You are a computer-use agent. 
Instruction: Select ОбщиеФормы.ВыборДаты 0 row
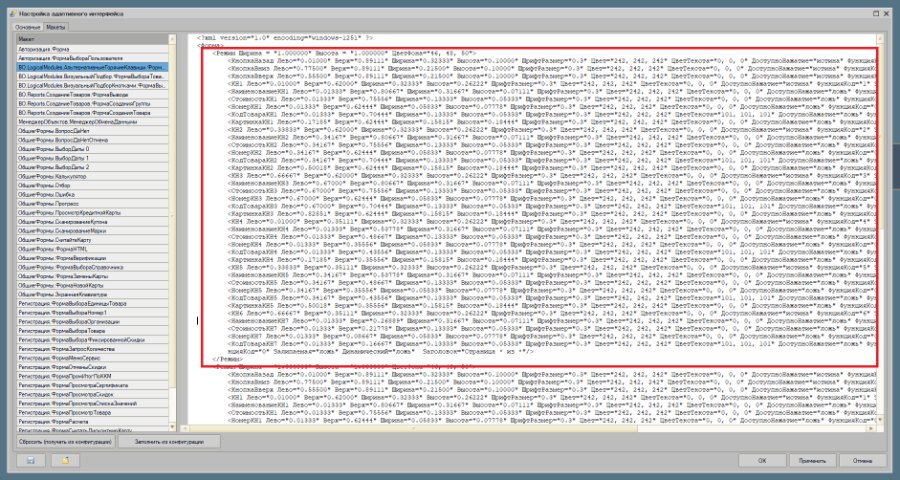92,149
